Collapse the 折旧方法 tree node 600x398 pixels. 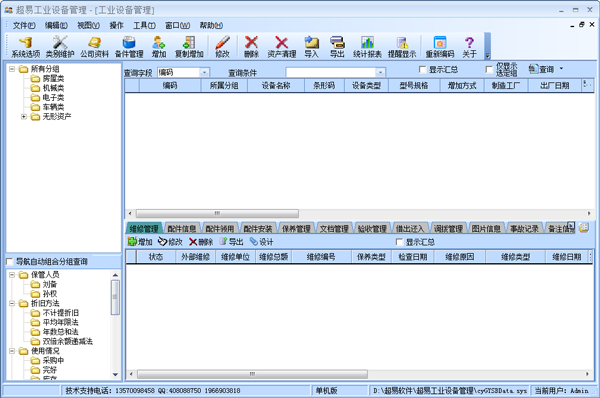click(12, 303)
